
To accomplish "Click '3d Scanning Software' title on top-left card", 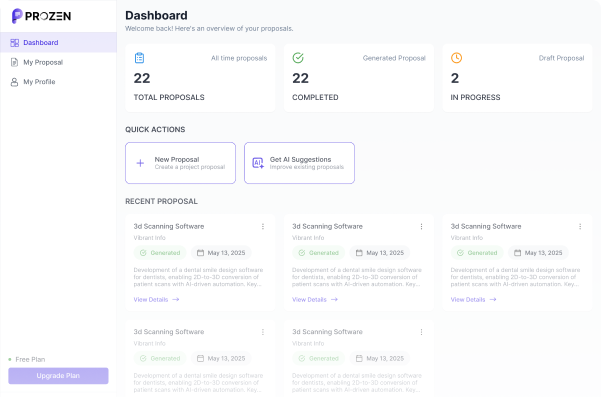I will tap(169, 226).
